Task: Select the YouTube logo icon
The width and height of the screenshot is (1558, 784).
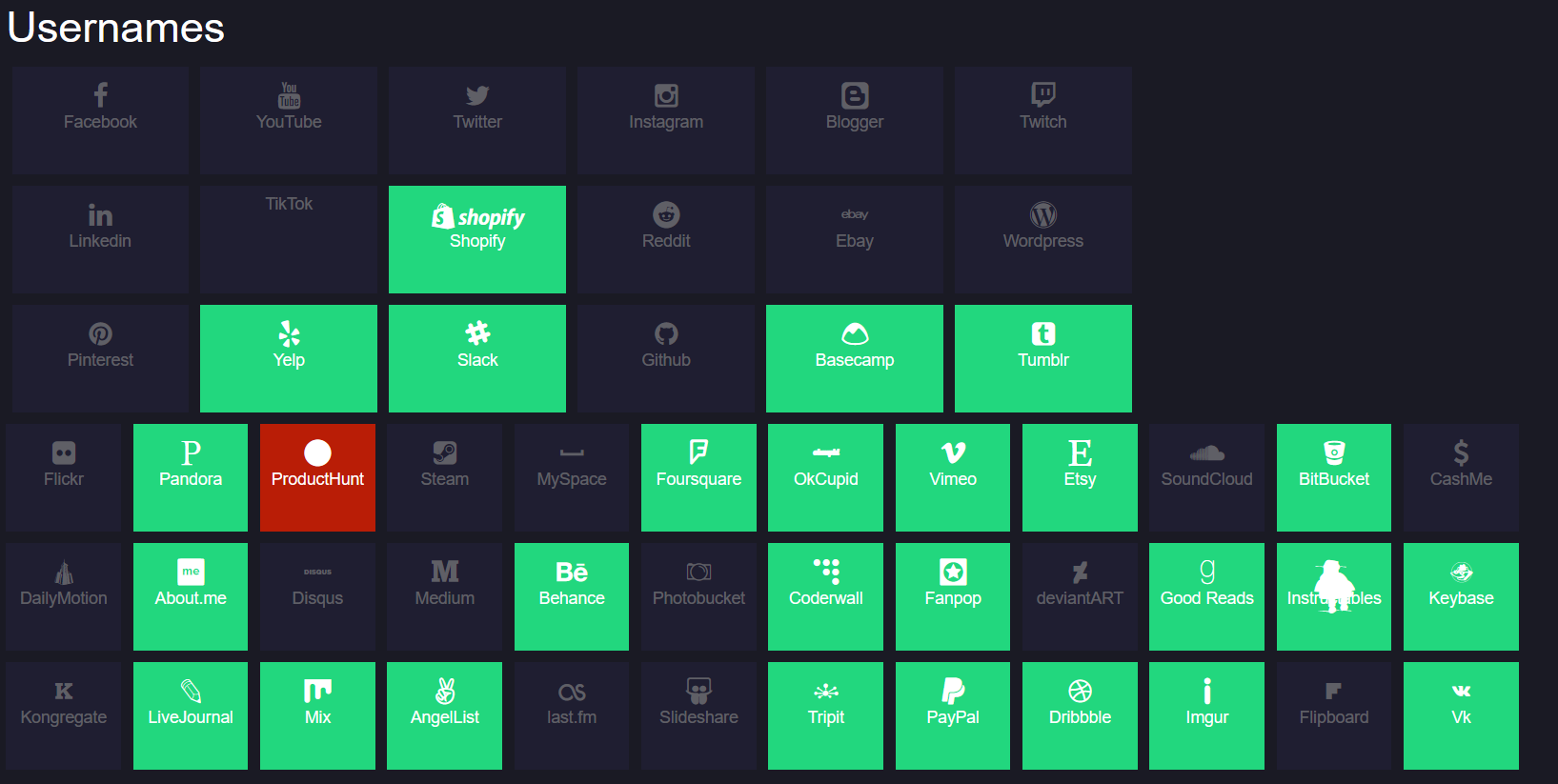Action: pyautogui.click(x=289, y=95)
